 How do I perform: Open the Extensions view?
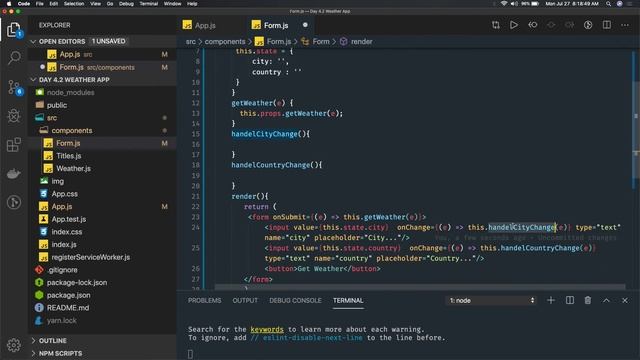(x=14, y=144)
